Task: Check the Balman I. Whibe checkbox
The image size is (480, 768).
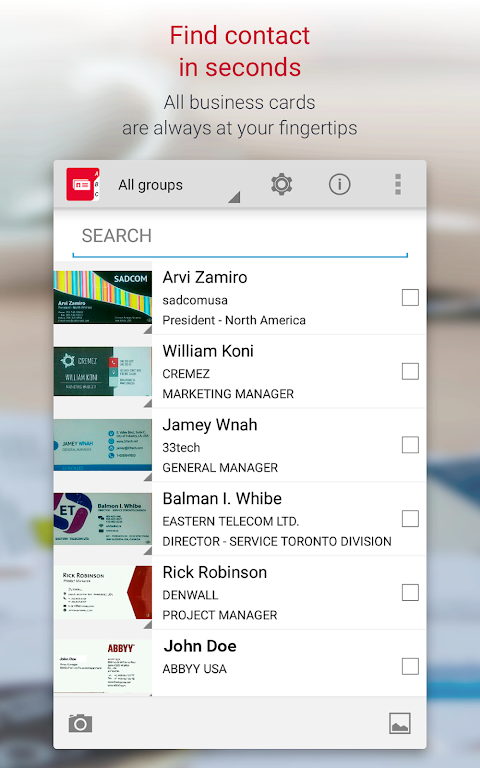Action: point(410,518)
